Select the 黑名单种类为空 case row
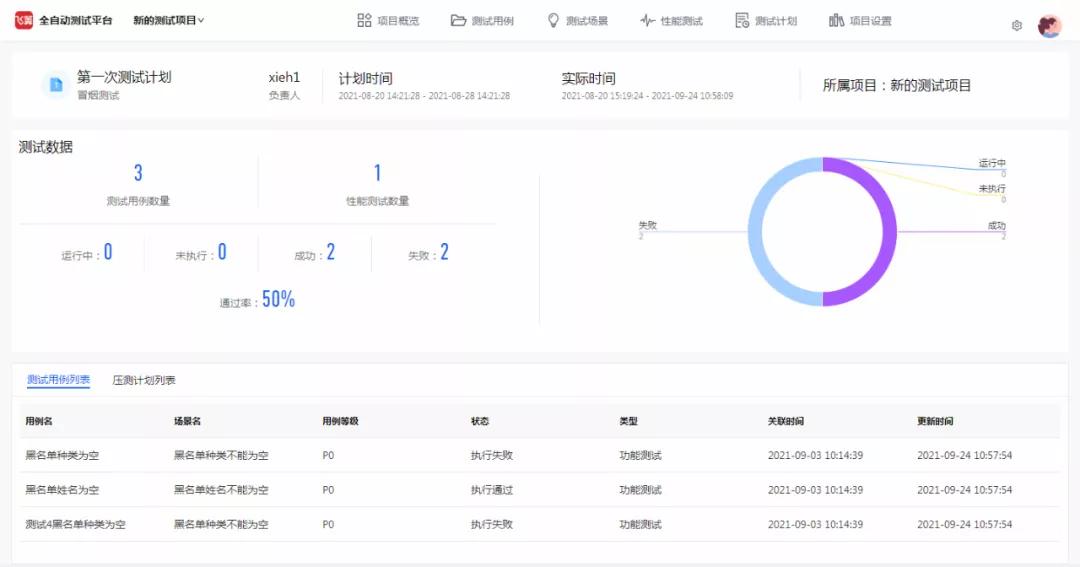 pos(540,455)
